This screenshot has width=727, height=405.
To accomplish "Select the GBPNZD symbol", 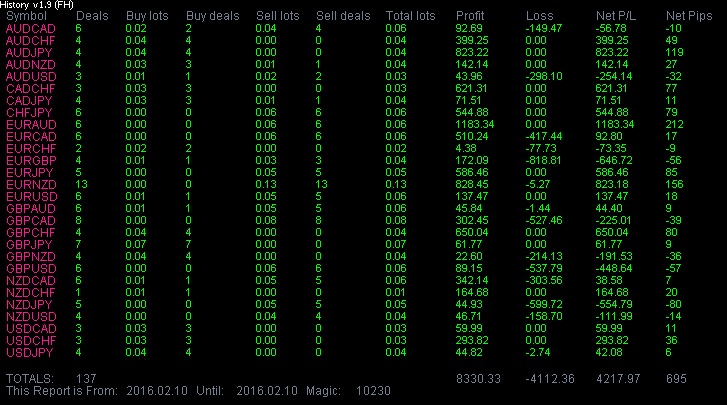I will pos(31,257).
